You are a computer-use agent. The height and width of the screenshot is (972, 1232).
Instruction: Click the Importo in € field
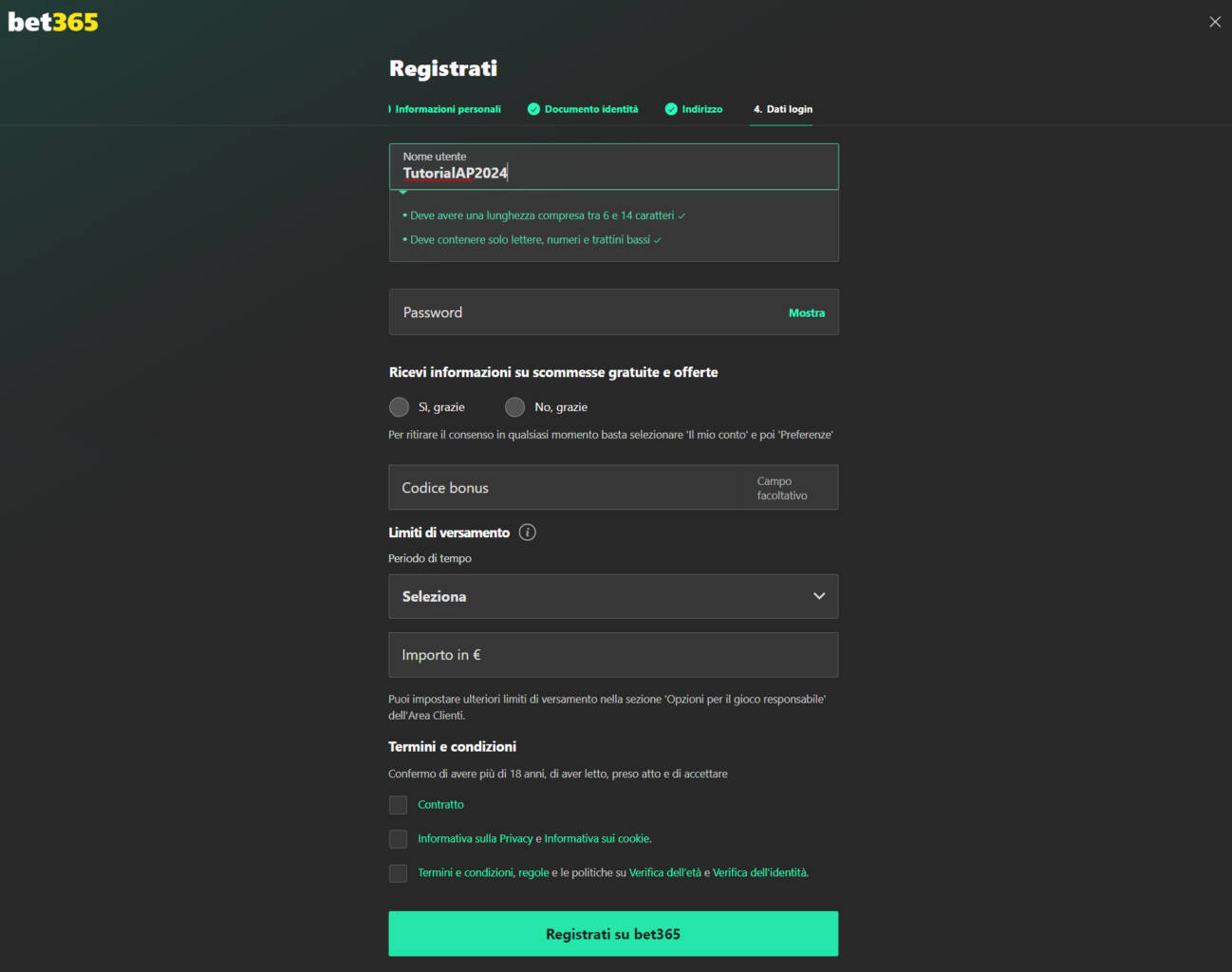[x=613, y=655]
